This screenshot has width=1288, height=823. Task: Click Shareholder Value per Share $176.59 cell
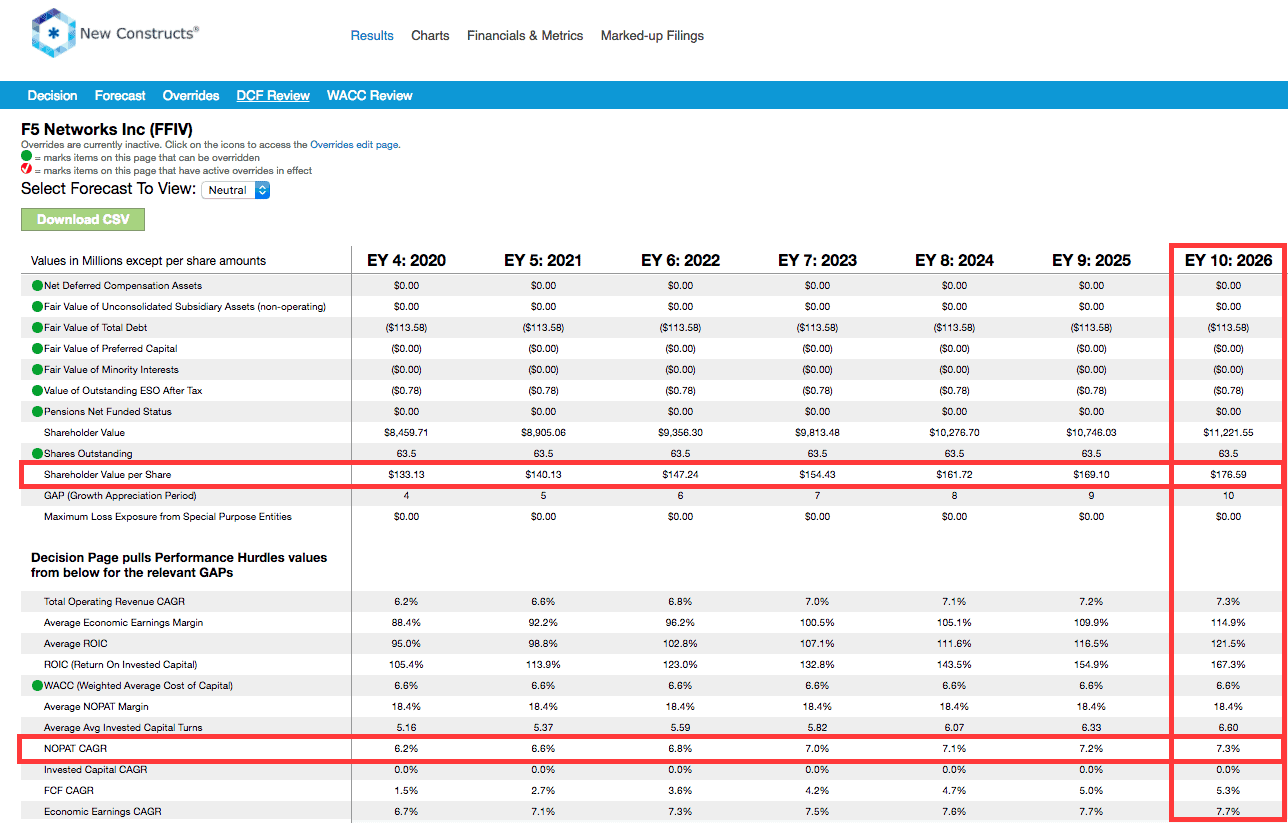pyautogui.click(x=1228, y=474)
